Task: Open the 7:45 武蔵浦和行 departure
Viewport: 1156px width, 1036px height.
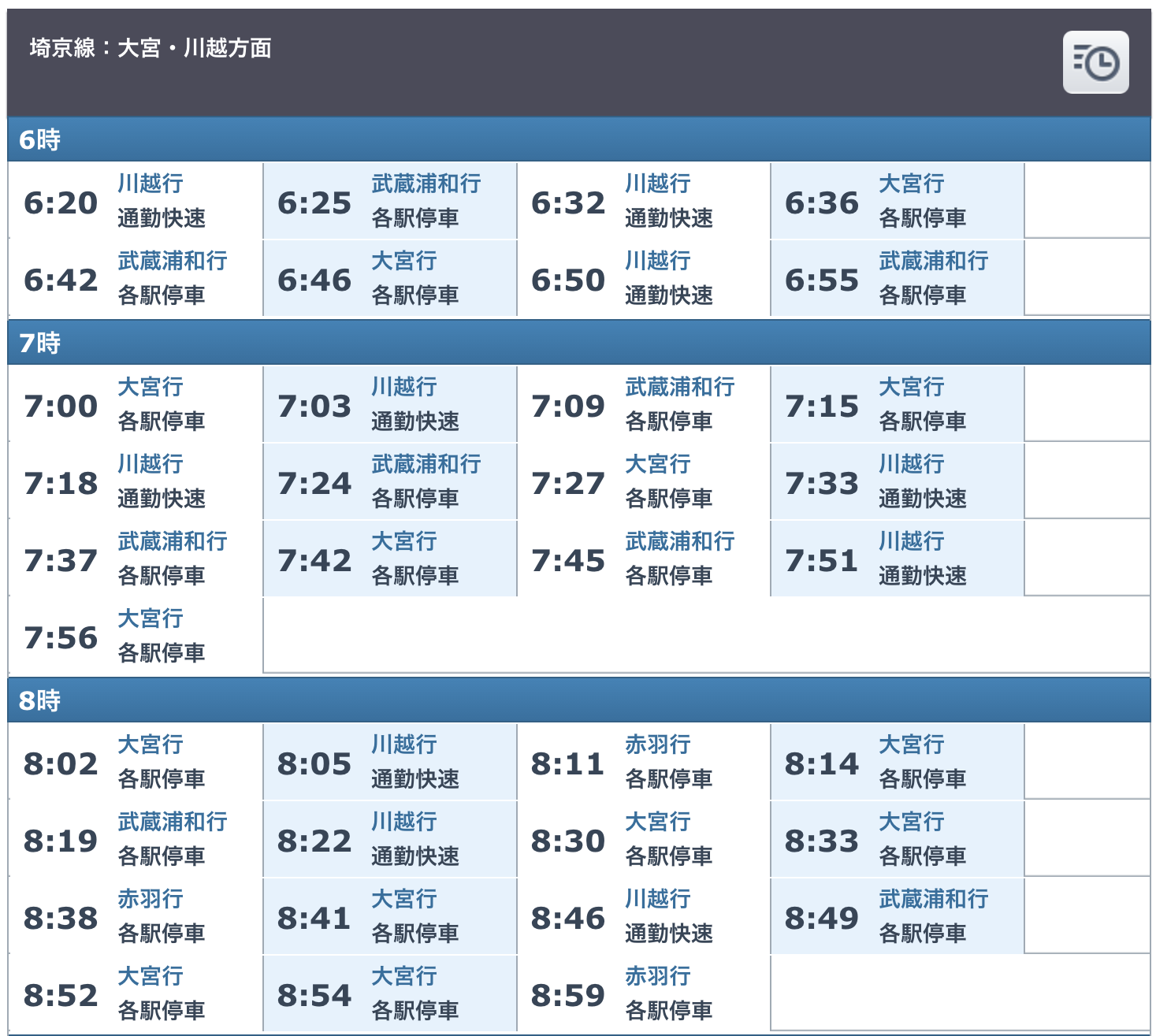Action: [x=643, y=559]
